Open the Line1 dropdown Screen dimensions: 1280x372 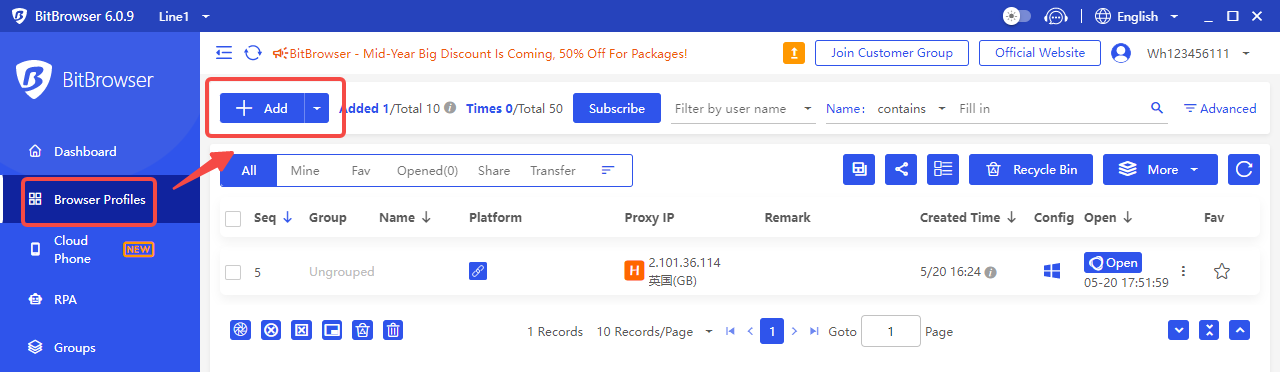coord(184,17)
